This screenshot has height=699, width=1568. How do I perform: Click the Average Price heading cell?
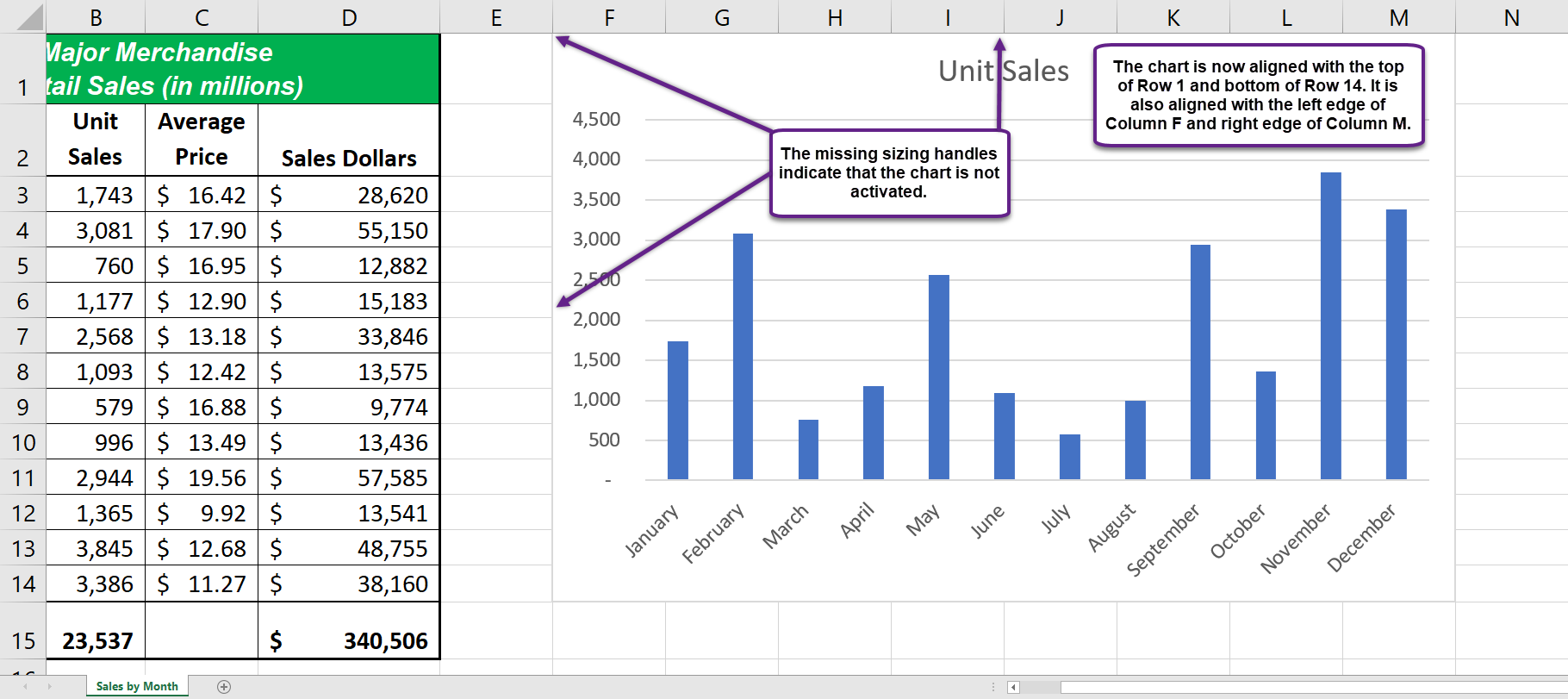pyautogui.click(x=202, y=140)
